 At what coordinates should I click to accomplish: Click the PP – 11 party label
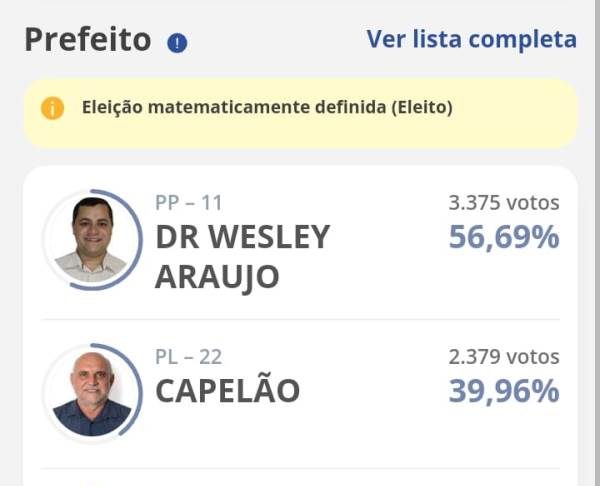point(189,203)
